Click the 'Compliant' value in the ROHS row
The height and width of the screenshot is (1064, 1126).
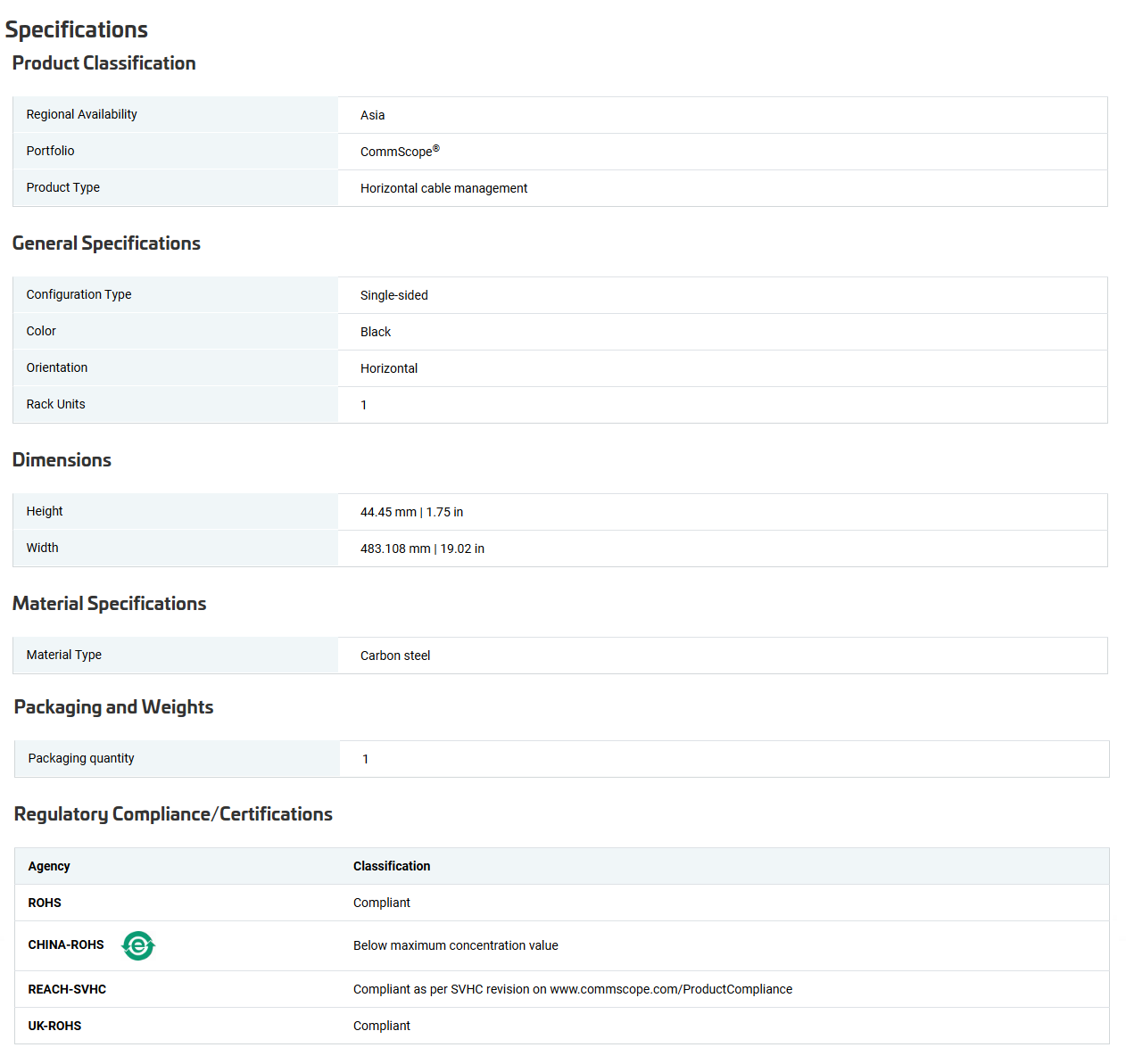[382, 903]
